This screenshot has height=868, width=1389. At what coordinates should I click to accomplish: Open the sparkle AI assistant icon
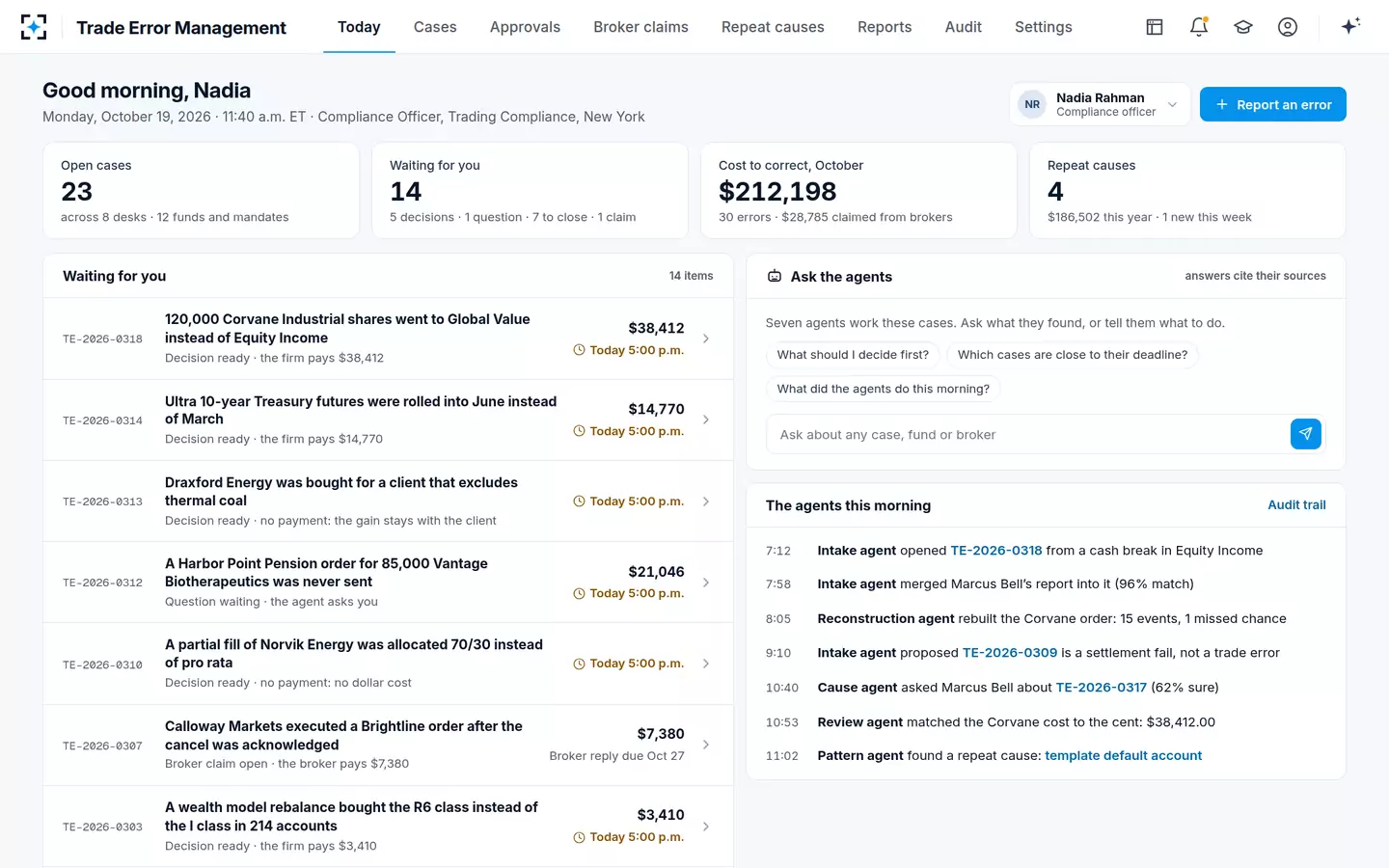(x=1350, y=26)
